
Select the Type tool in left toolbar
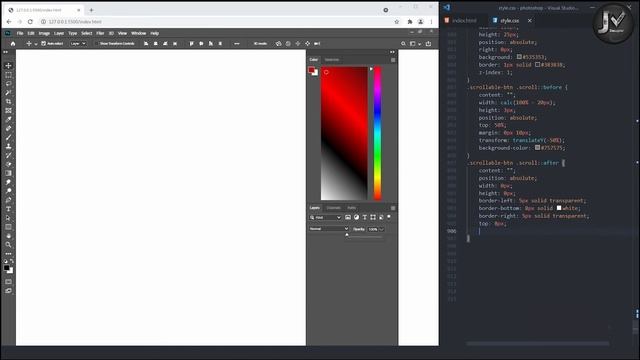pos(8,209)
